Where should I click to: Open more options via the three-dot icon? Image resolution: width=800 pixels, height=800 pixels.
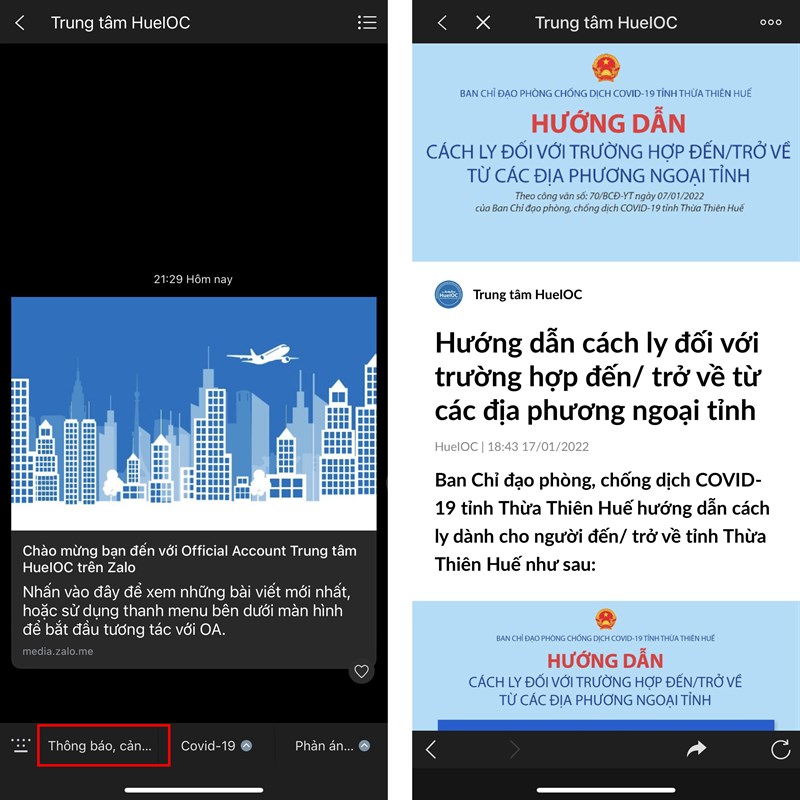769,22
